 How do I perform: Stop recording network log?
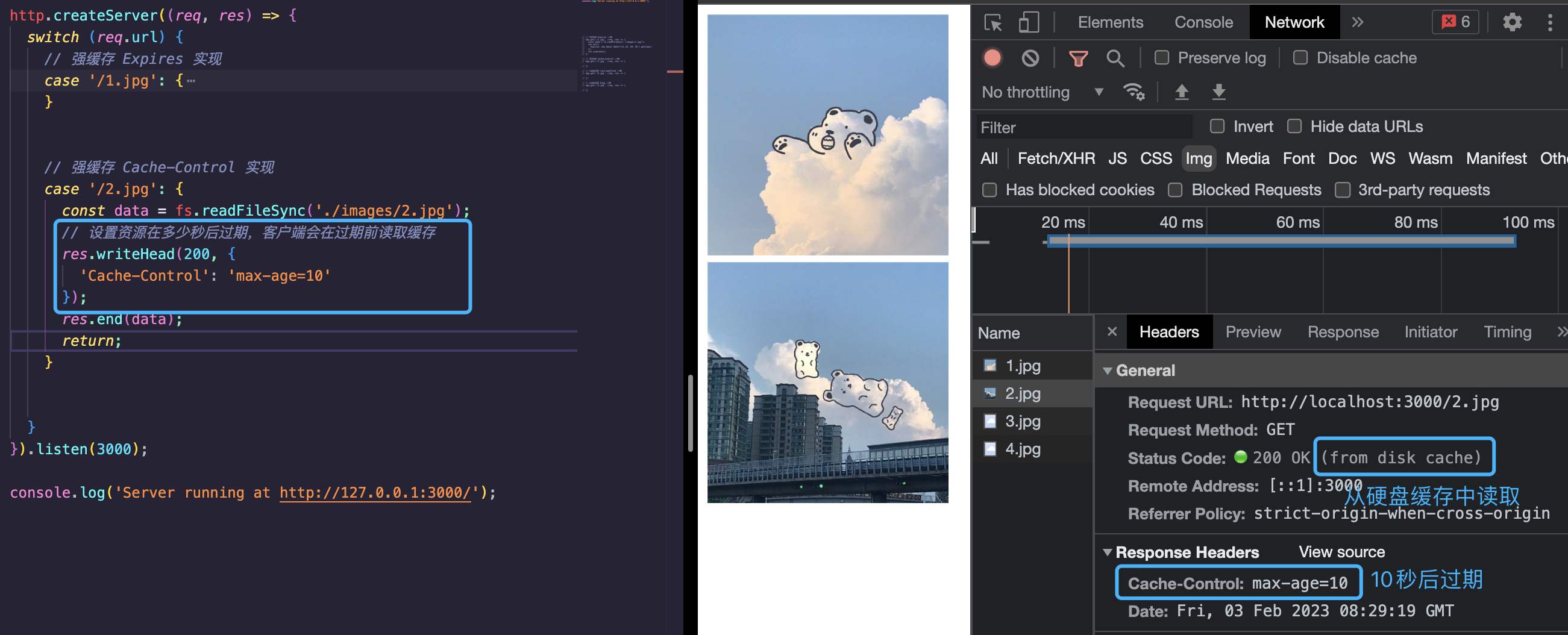tap(992, 58)
